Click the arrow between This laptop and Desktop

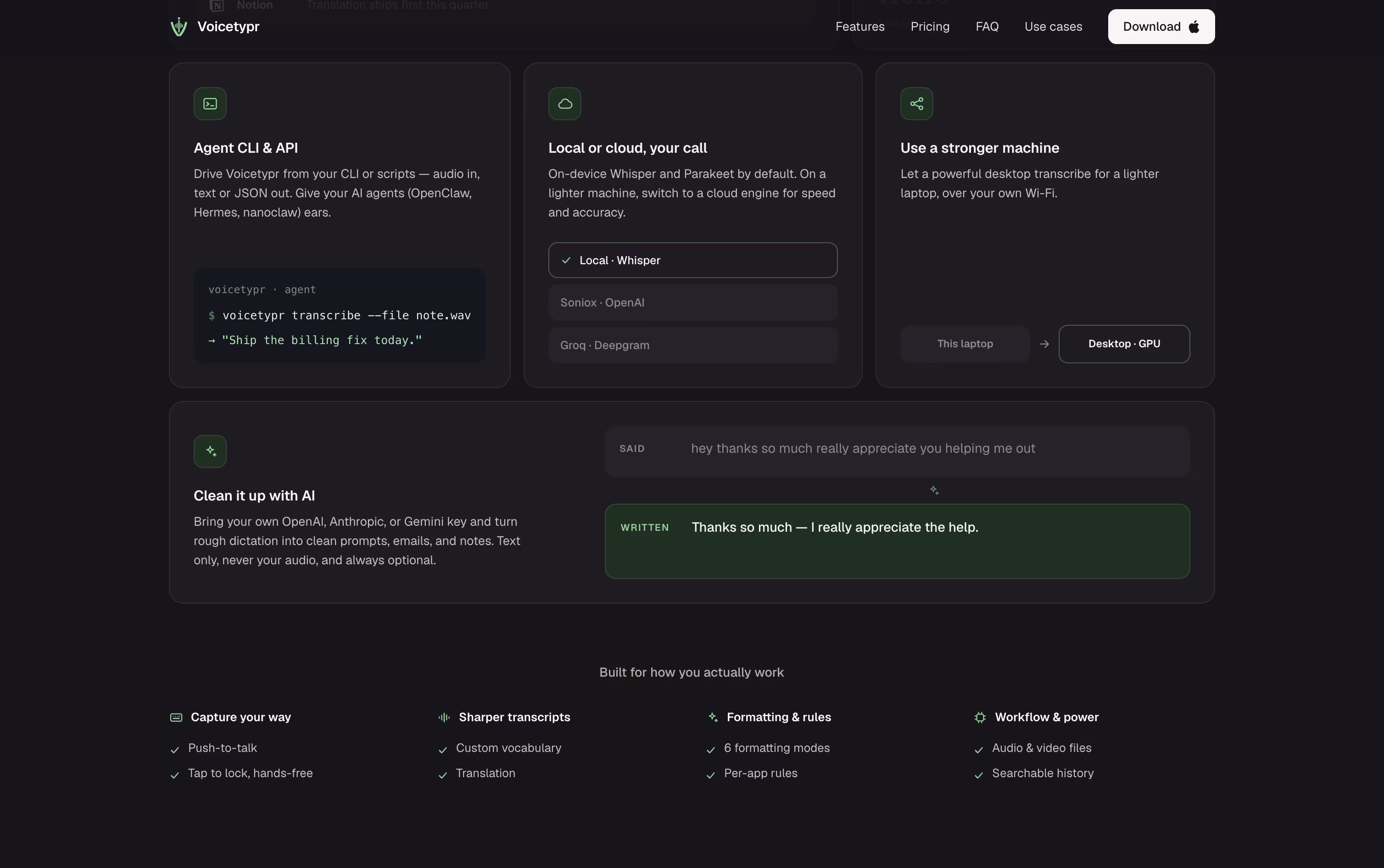point(1044,344)
